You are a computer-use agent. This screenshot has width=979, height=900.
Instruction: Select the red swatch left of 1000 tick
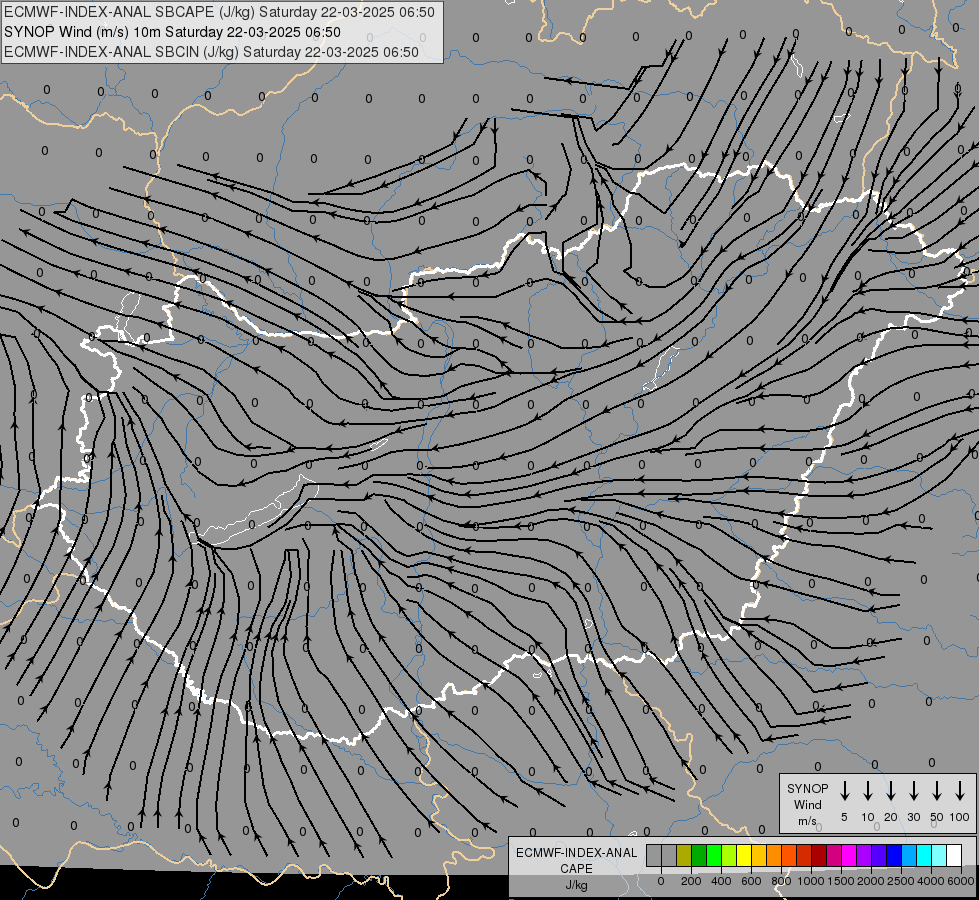[x=804, y=856]
